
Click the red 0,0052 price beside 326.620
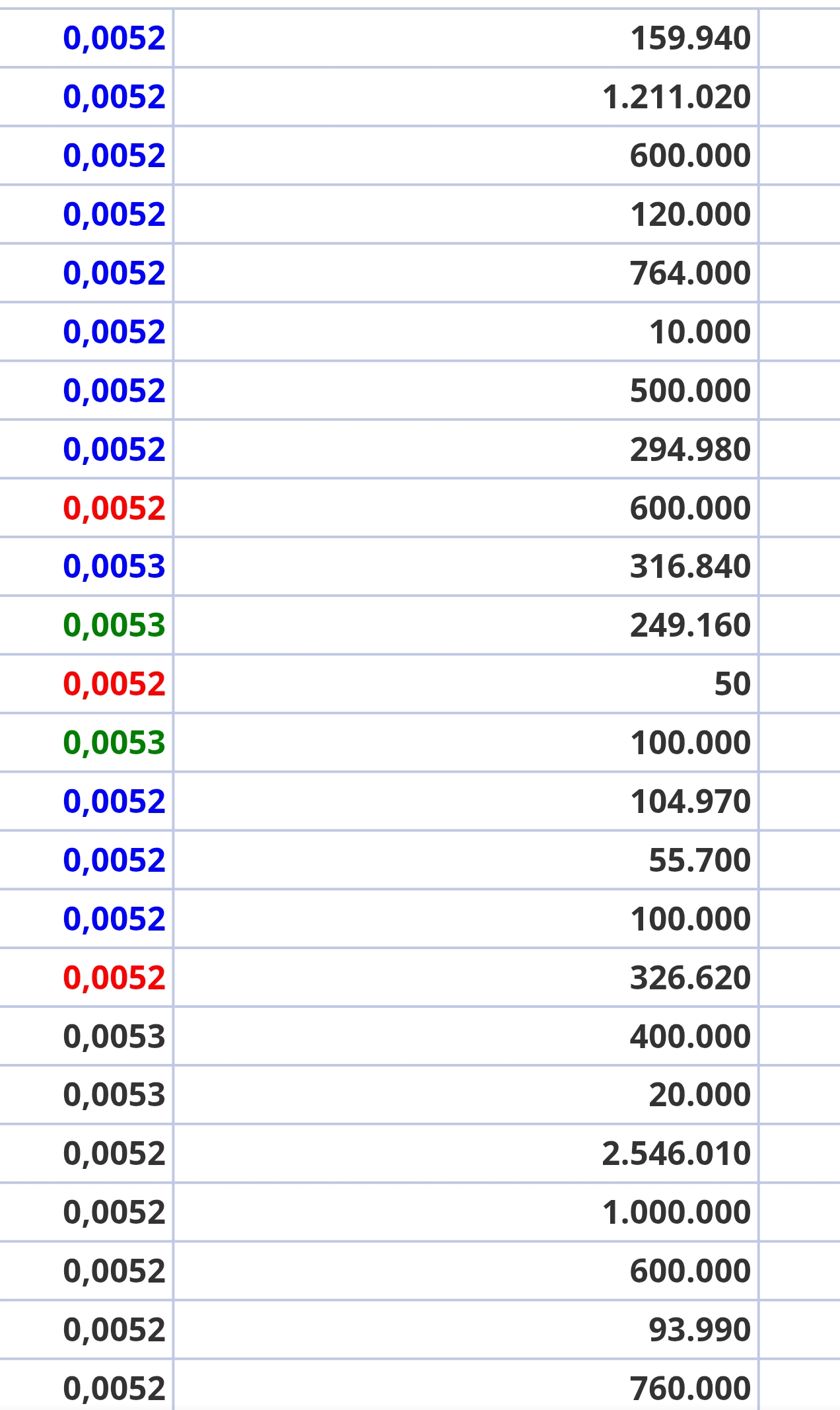point(114,978)
